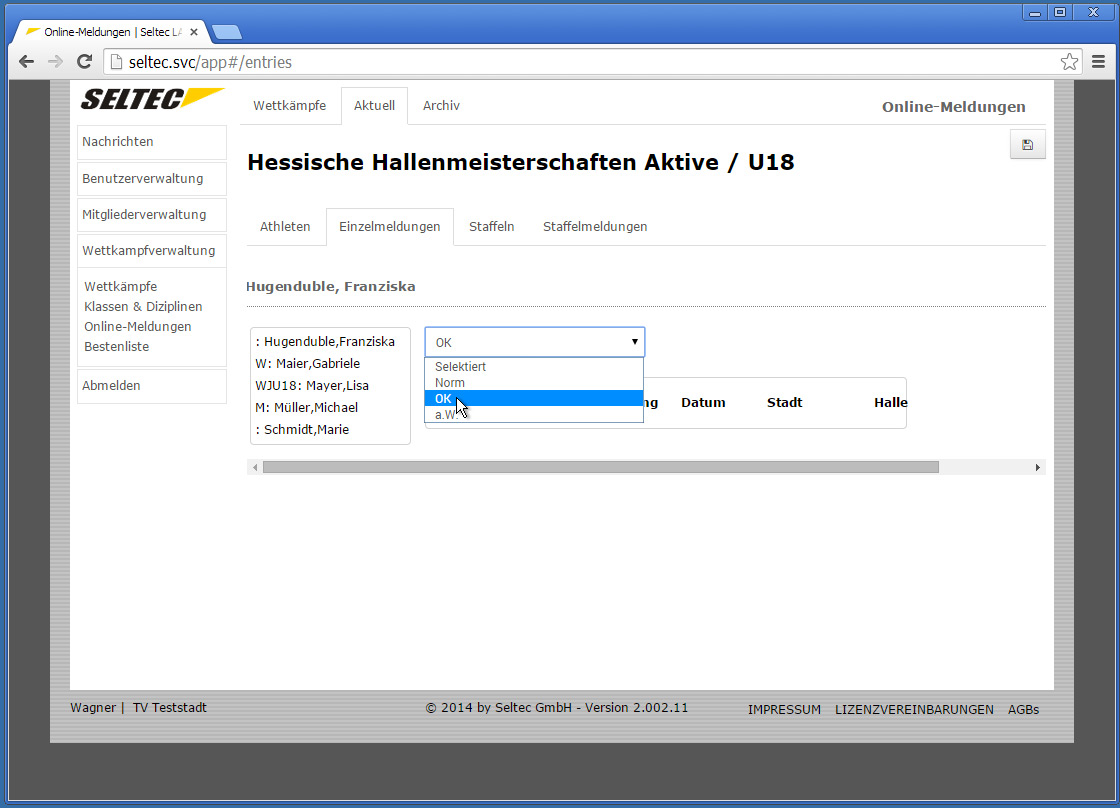
Task: Click the Hugenduble, Franziska heading
Action: [x=331, y=286]
